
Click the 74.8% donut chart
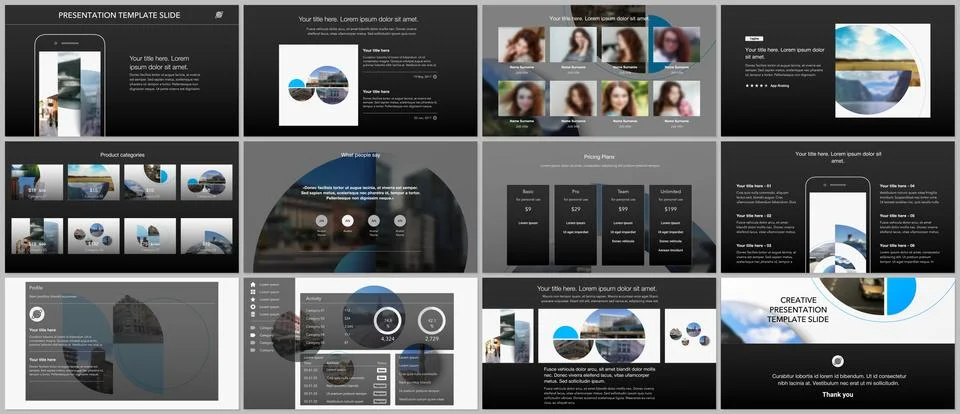(x=388, y=320)
